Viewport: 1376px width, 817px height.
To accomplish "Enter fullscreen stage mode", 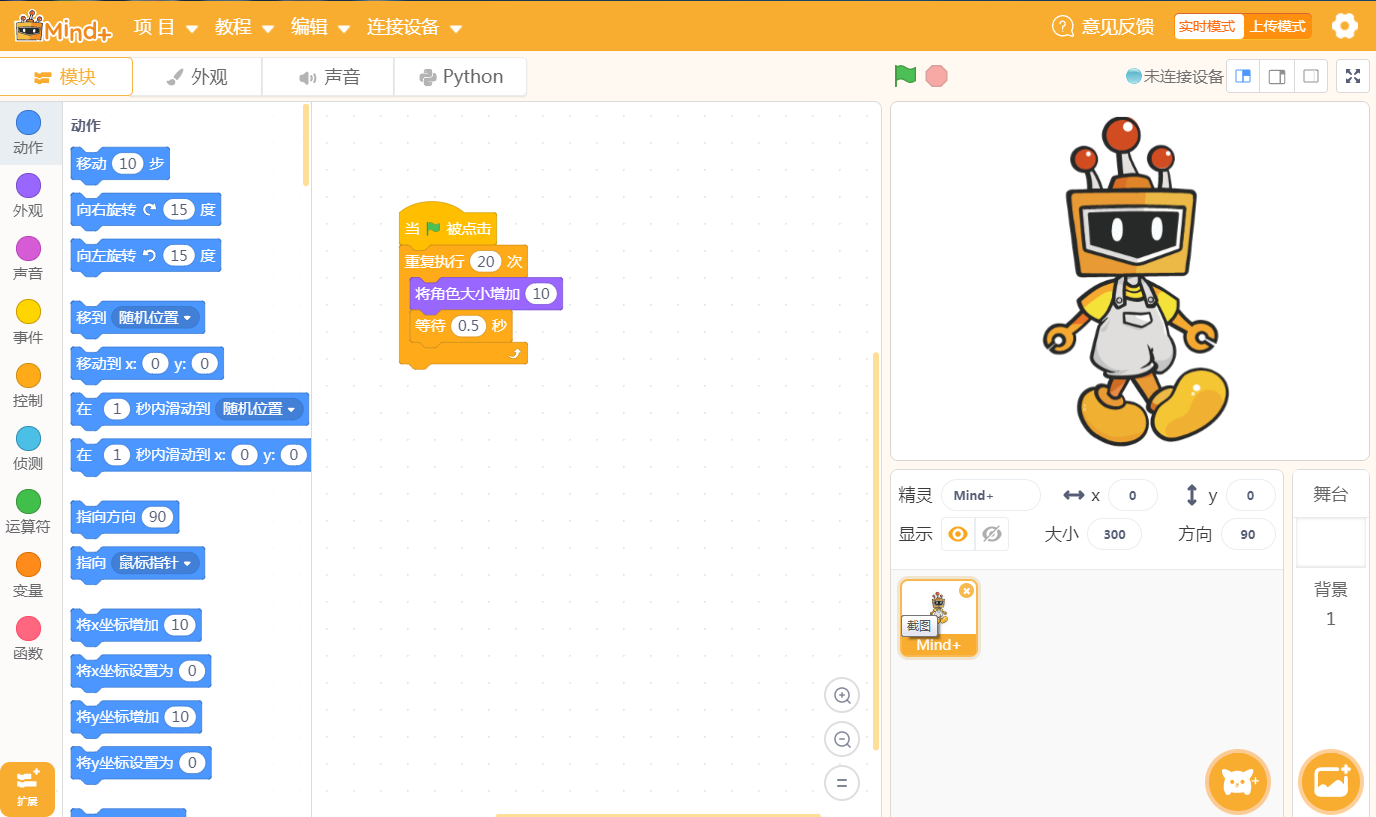I will [x=1353, y=76].
